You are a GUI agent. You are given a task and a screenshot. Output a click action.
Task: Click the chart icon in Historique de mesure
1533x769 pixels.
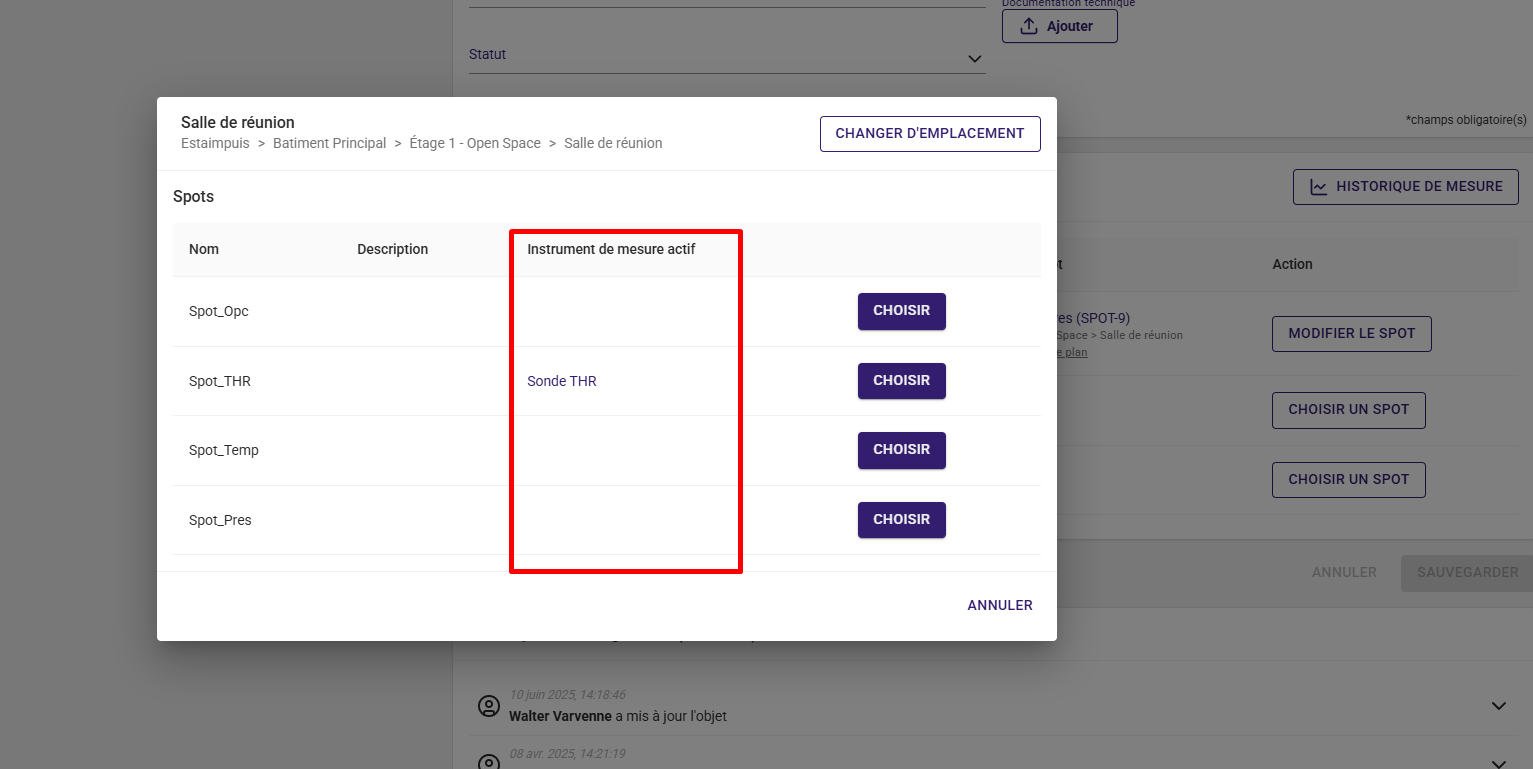pos(1319,187)
